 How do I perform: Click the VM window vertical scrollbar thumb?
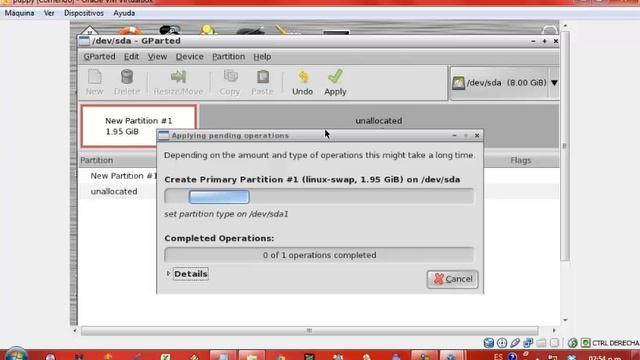click(565, 146)
